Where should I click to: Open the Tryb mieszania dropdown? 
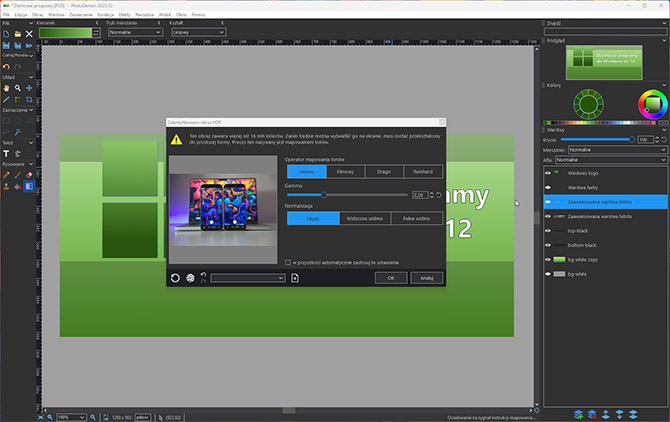click(135, 32)
